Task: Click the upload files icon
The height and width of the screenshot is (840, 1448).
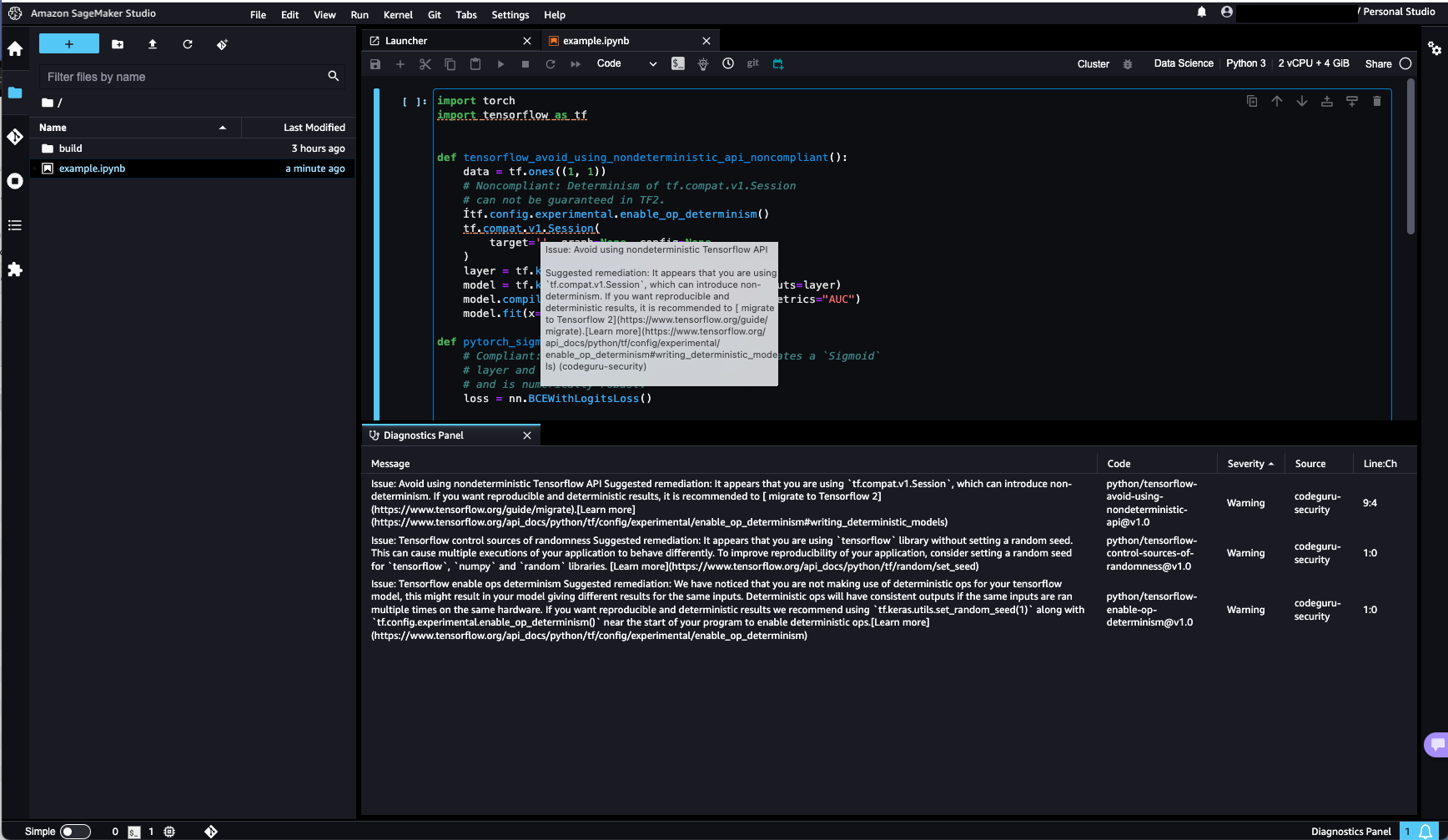Action: (x=153, y=44)
